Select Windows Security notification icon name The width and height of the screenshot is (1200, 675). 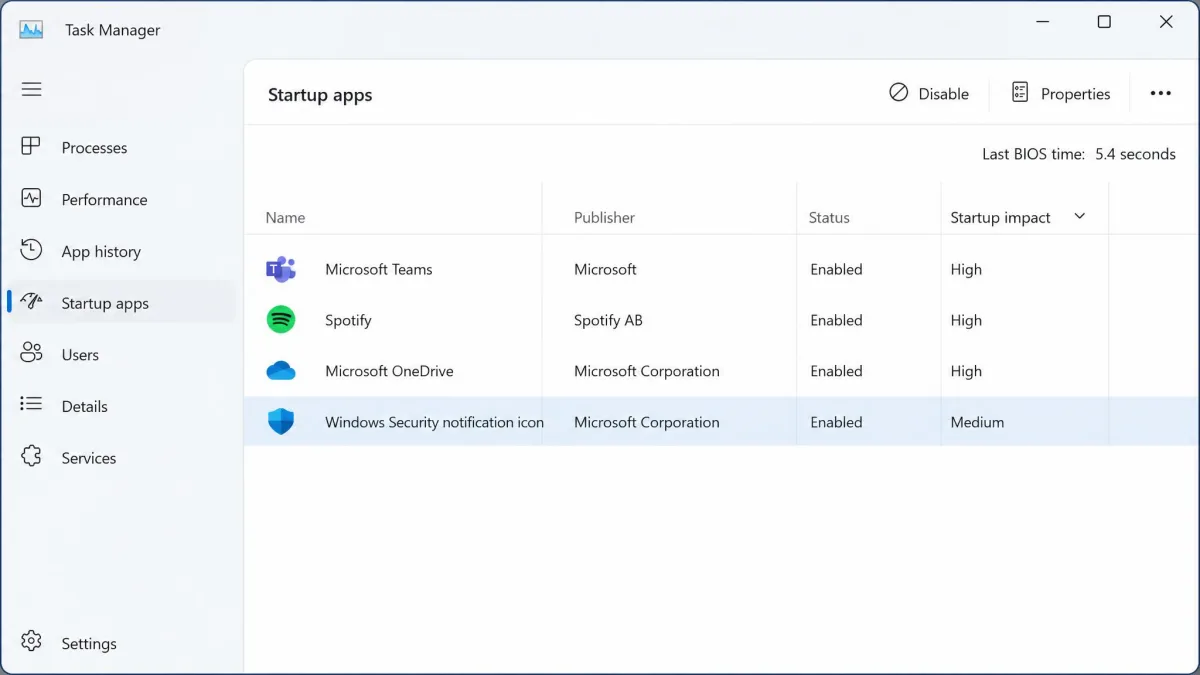point(434,422)
